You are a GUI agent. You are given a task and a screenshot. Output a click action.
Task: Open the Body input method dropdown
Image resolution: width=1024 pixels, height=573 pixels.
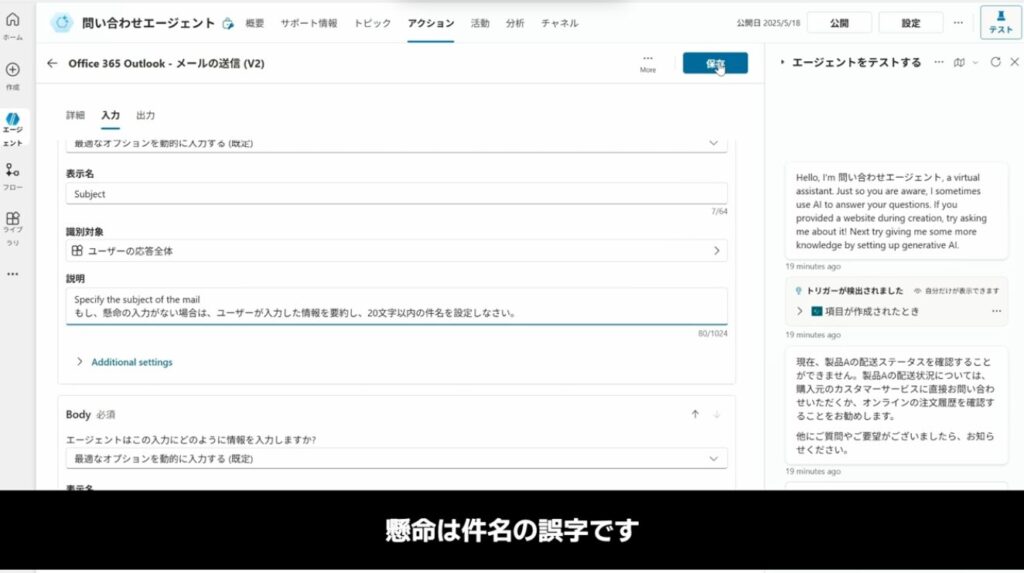396,458
